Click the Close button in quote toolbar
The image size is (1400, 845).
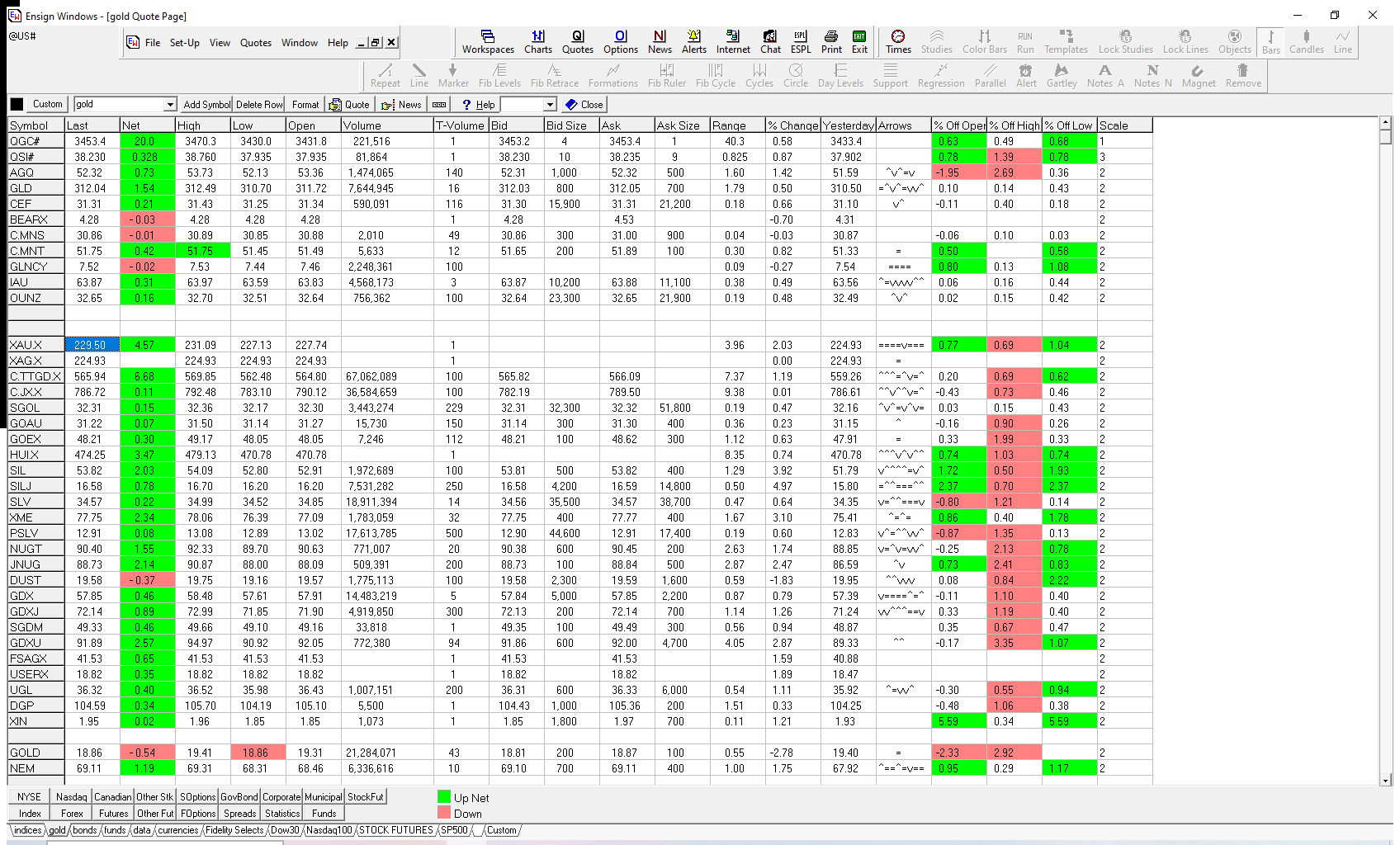pos(584,105)
